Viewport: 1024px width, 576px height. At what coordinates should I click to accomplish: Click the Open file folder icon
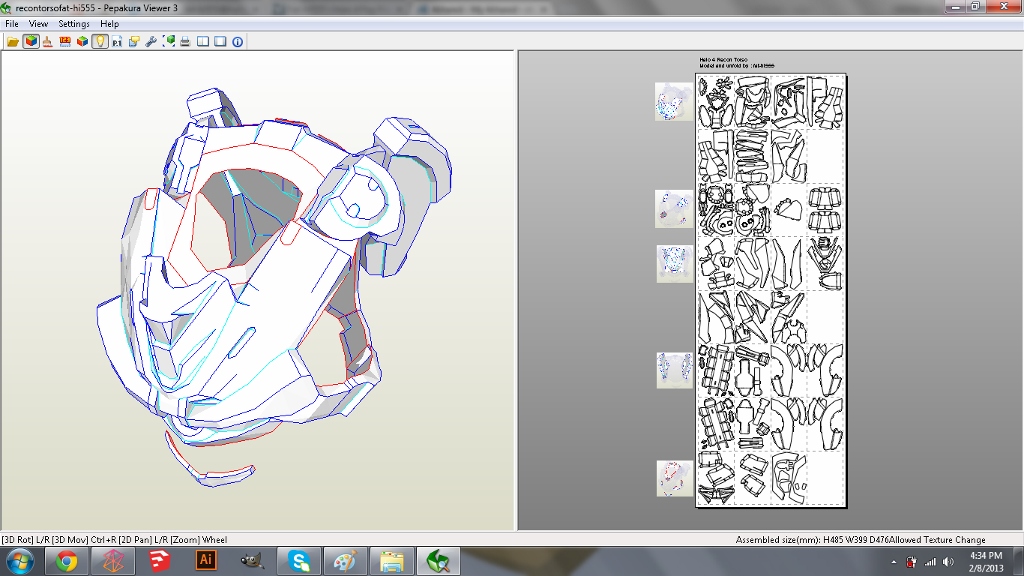tap(13, 42)
